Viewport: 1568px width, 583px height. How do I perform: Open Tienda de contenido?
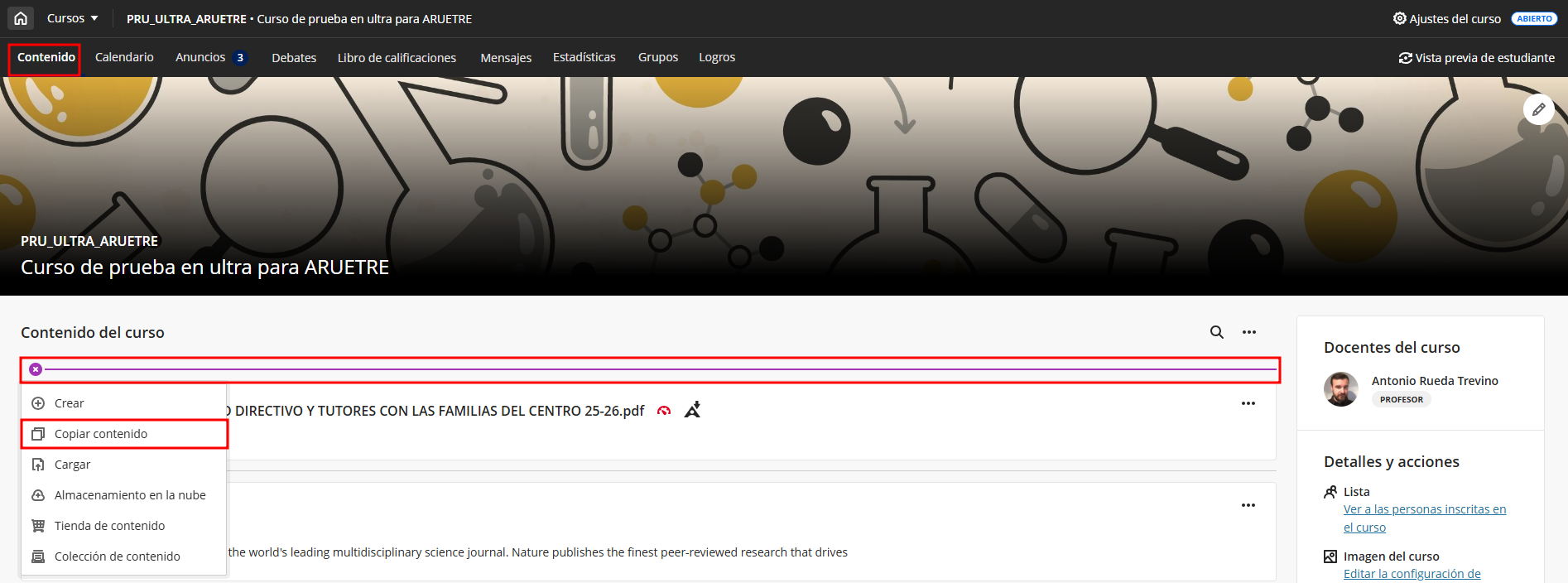pos(109,526)
